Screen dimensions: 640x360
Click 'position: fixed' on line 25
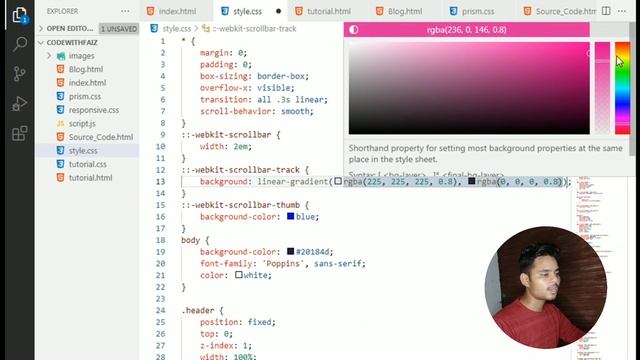238,322
